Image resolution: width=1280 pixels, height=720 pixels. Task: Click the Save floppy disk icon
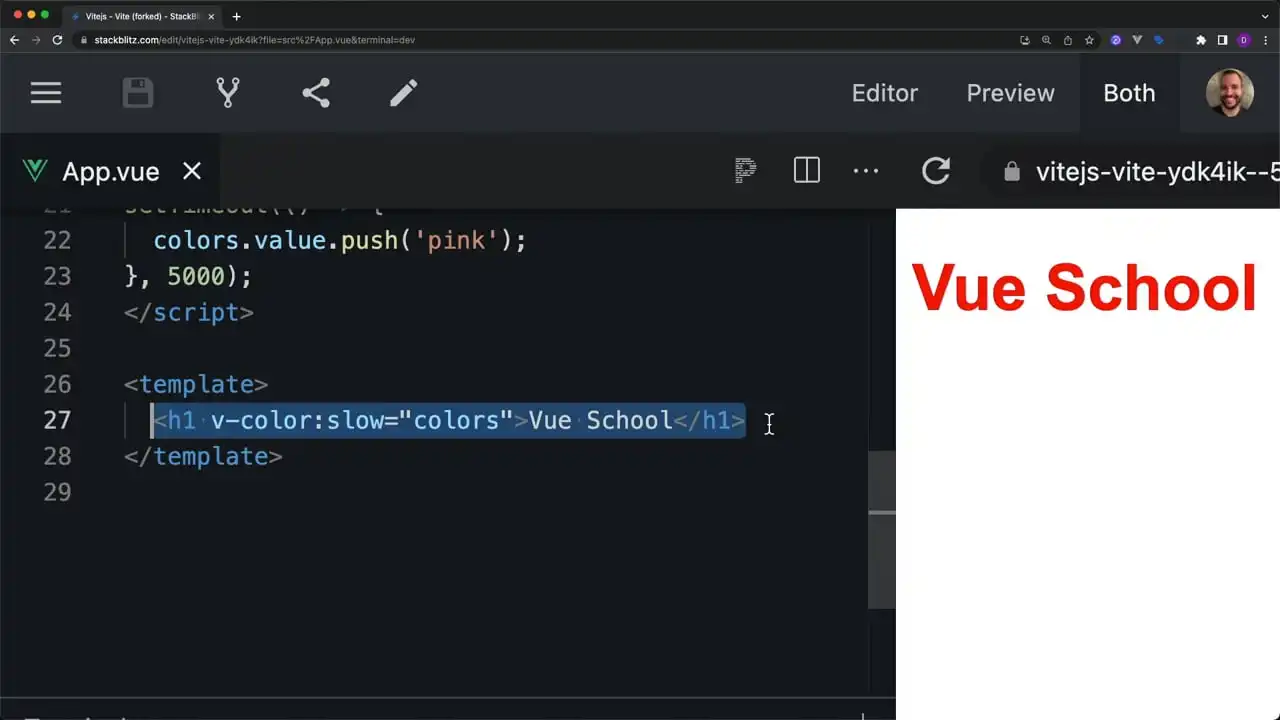tap(138, 93)
